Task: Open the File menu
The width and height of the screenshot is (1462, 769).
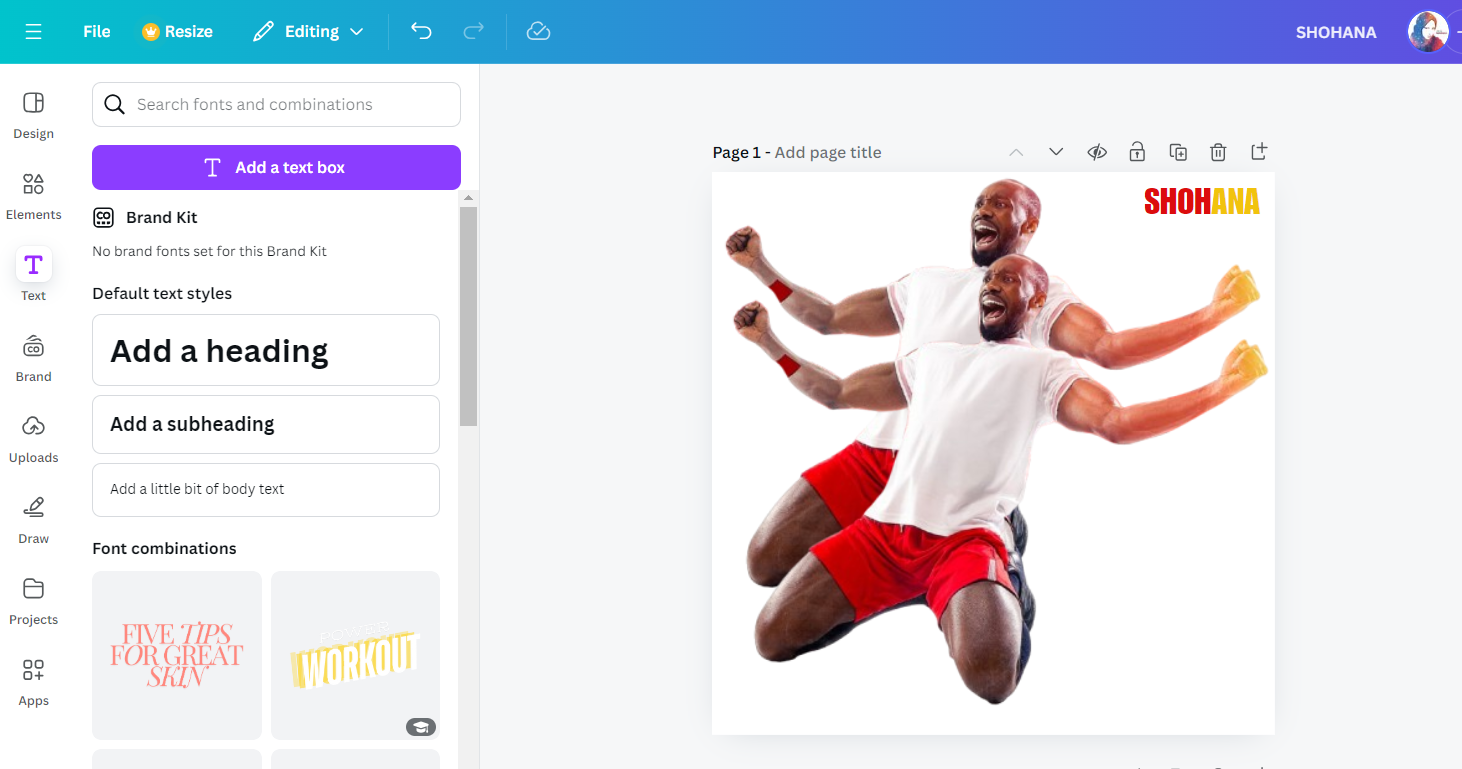Action: (x=97, y=31)
